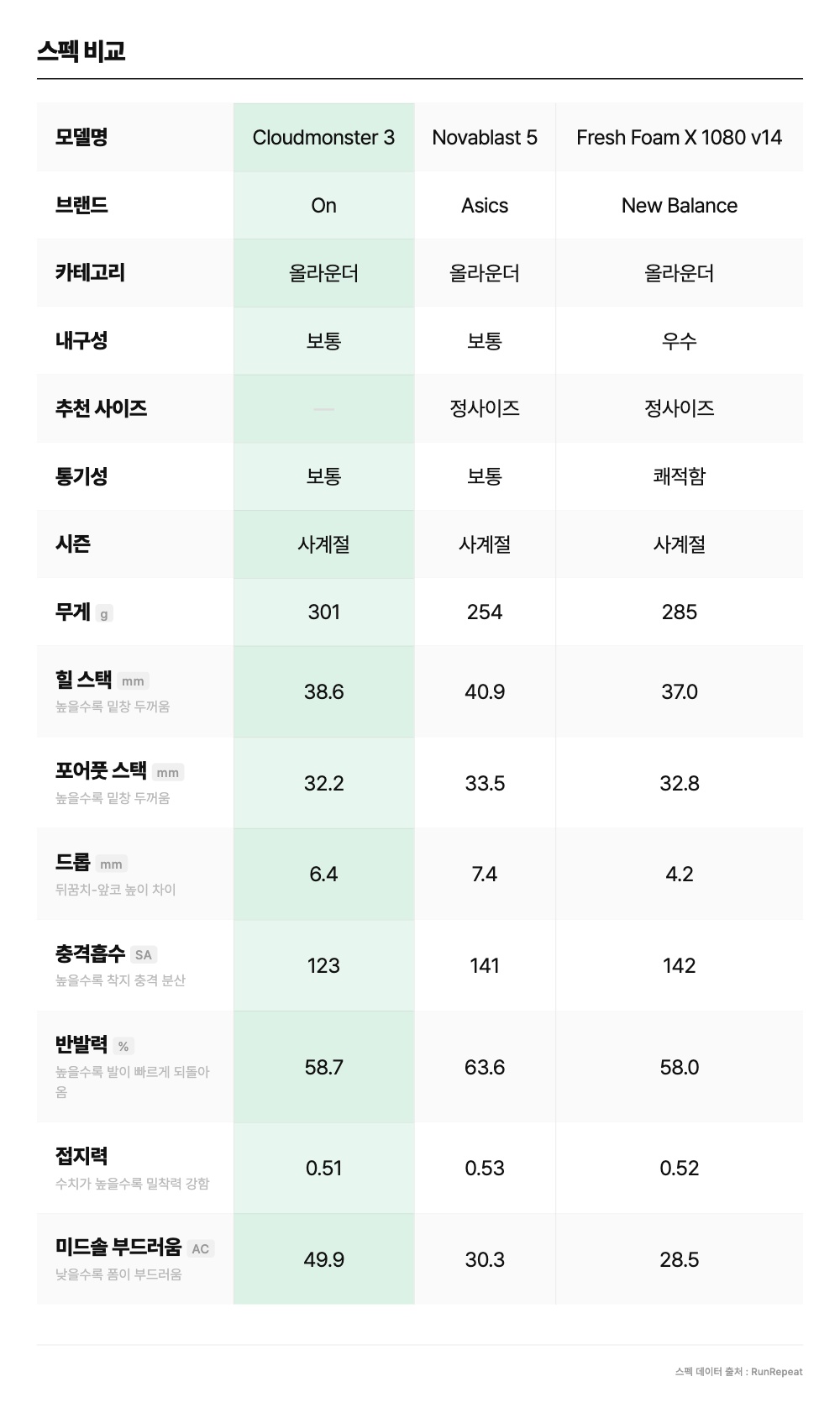Click the 'mm' badge beside 드롭
This screenshot has height=1408, width=840.
(111, 864)
